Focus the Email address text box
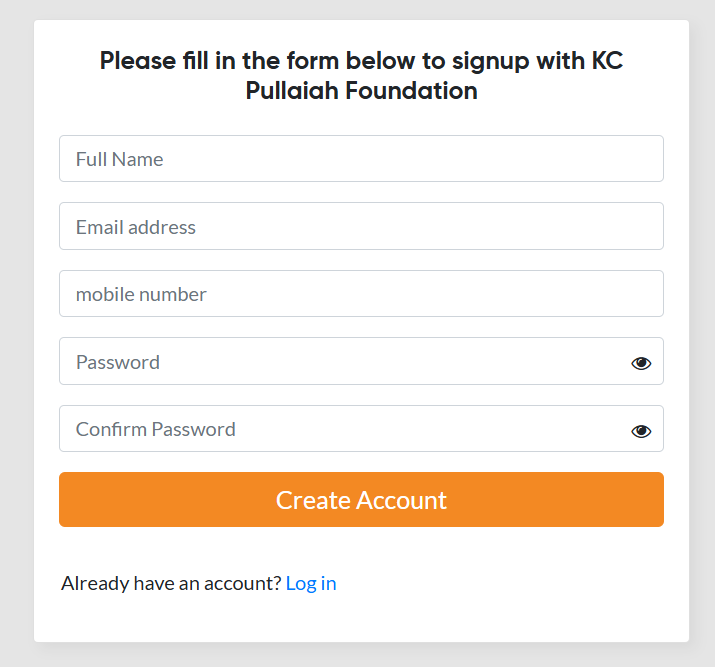 point(361,227)
